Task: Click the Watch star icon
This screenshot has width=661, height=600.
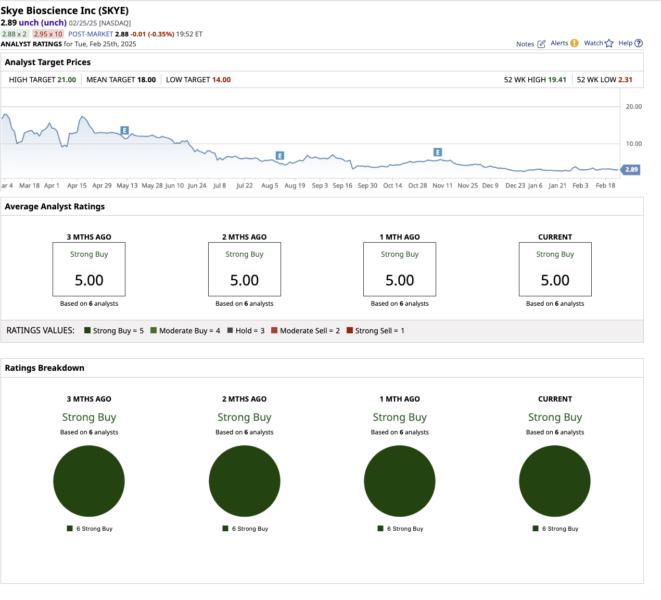Action: tap(609, 43)
